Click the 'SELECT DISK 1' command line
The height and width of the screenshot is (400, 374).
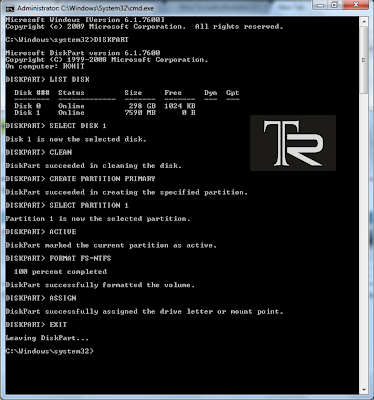(x=56, y=126)
